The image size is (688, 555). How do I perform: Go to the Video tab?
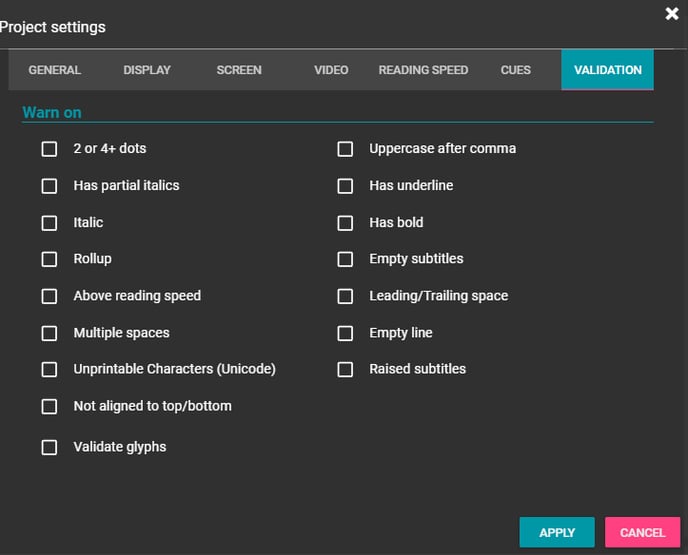(x=331, y=70)
